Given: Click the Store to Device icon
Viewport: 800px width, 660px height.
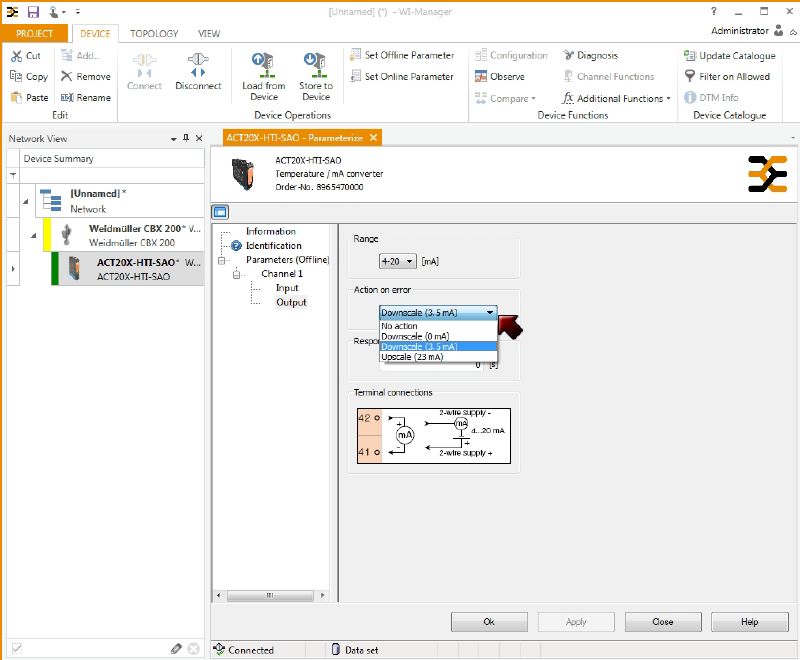Looking at the screenshot, I should pos(316,65).
